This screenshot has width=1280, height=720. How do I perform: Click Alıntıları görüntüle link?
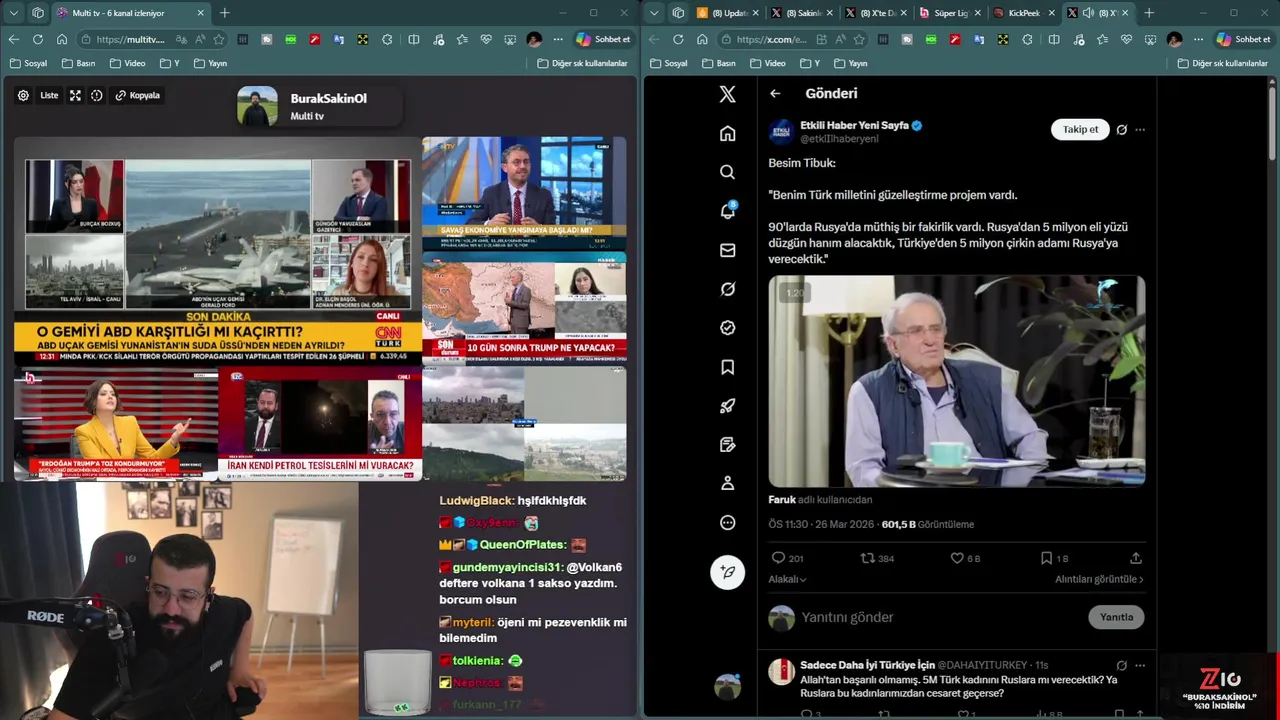1099,579
